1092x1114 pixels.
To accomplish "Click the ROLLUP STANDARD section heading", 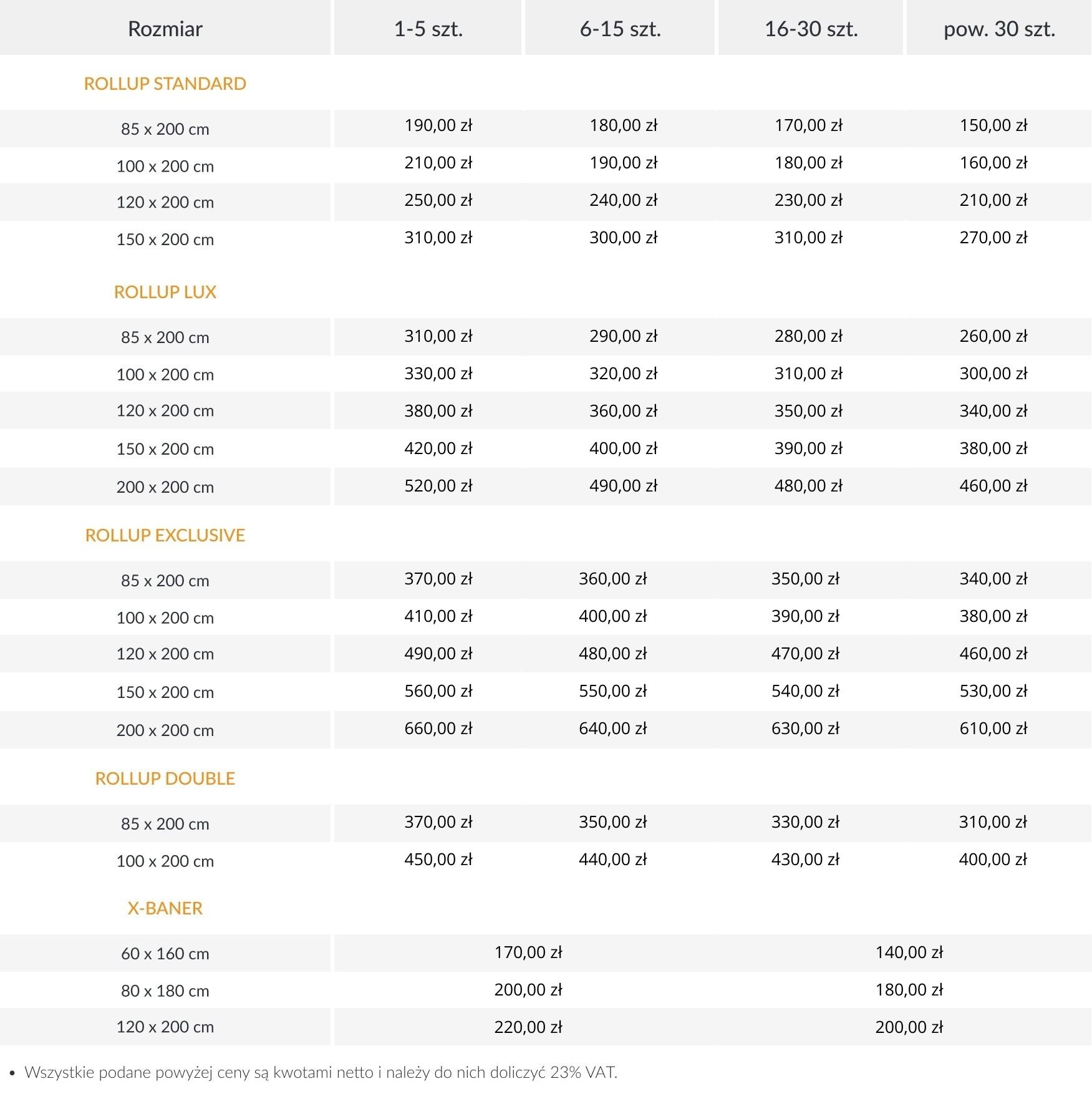I will click(165, 84).
